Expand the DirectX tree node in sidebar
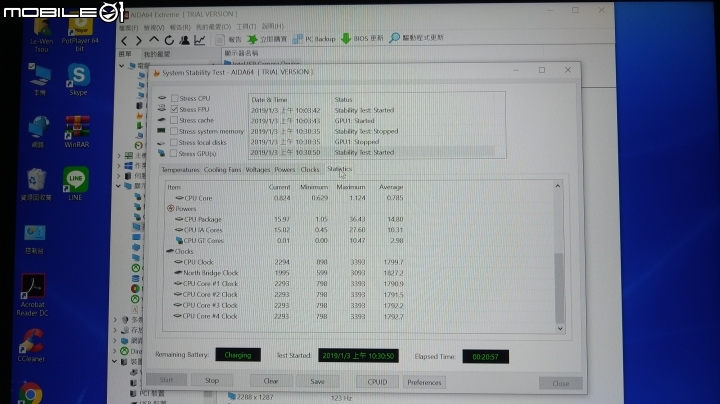Viewport: 720px width, 404px height. [115, 351]
